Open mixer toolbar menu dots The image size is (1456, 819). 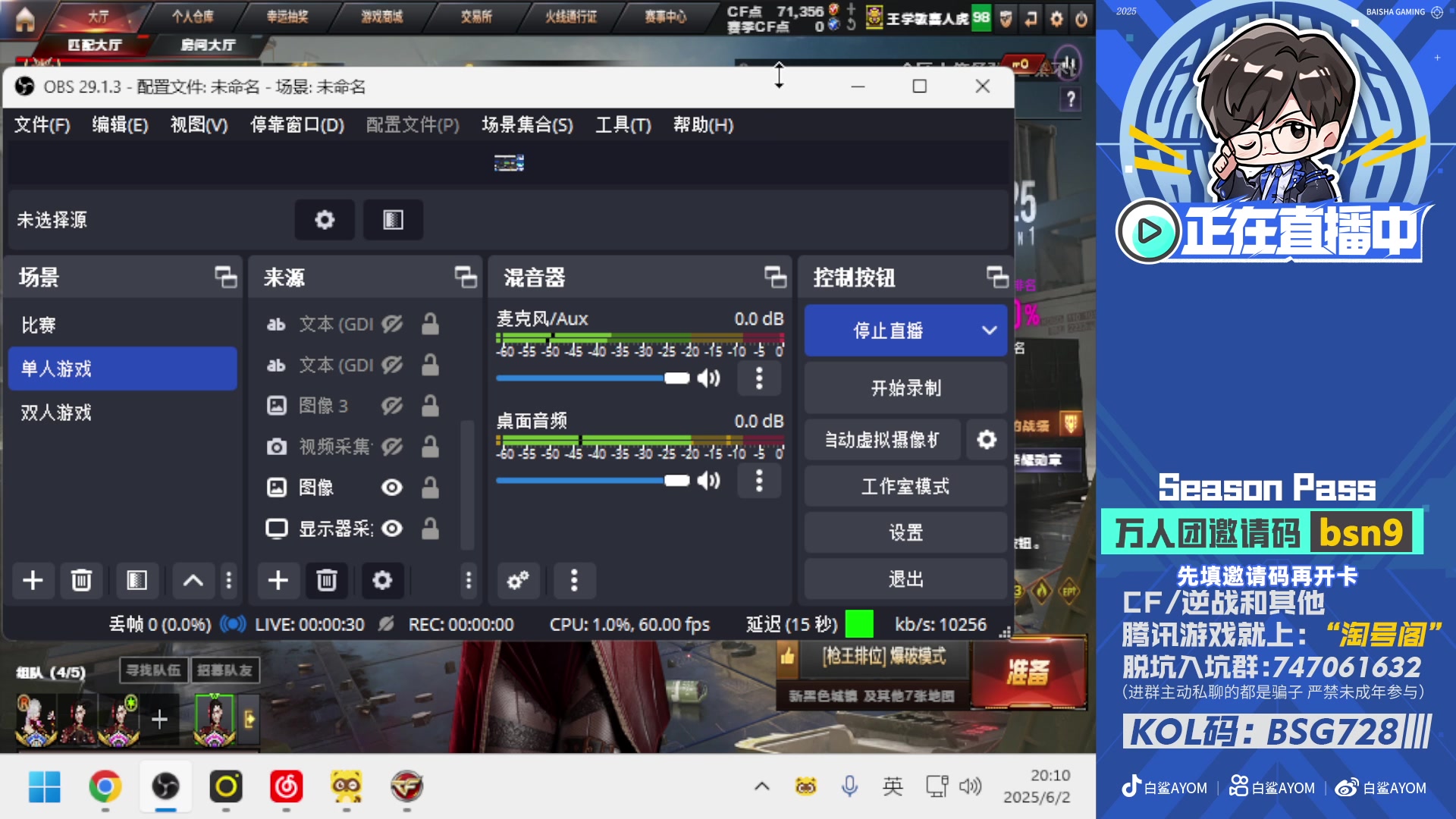click(574, 581)
